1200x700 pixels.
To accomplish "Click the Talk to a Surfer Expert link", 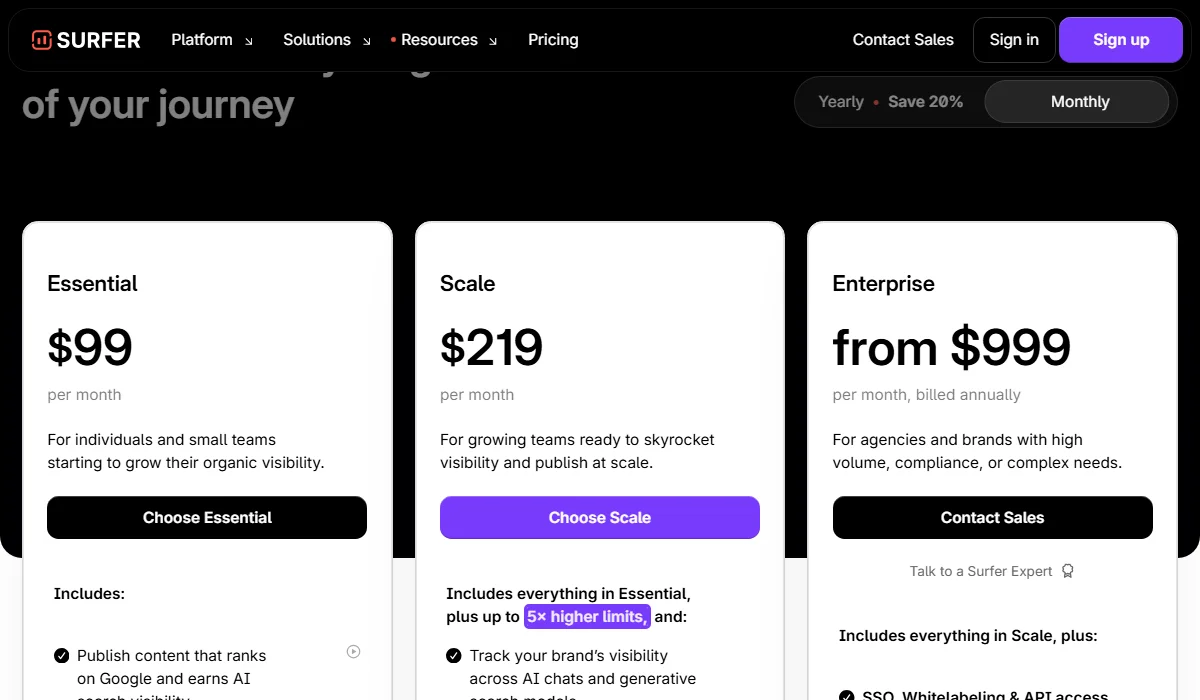I will coord(981,570).
